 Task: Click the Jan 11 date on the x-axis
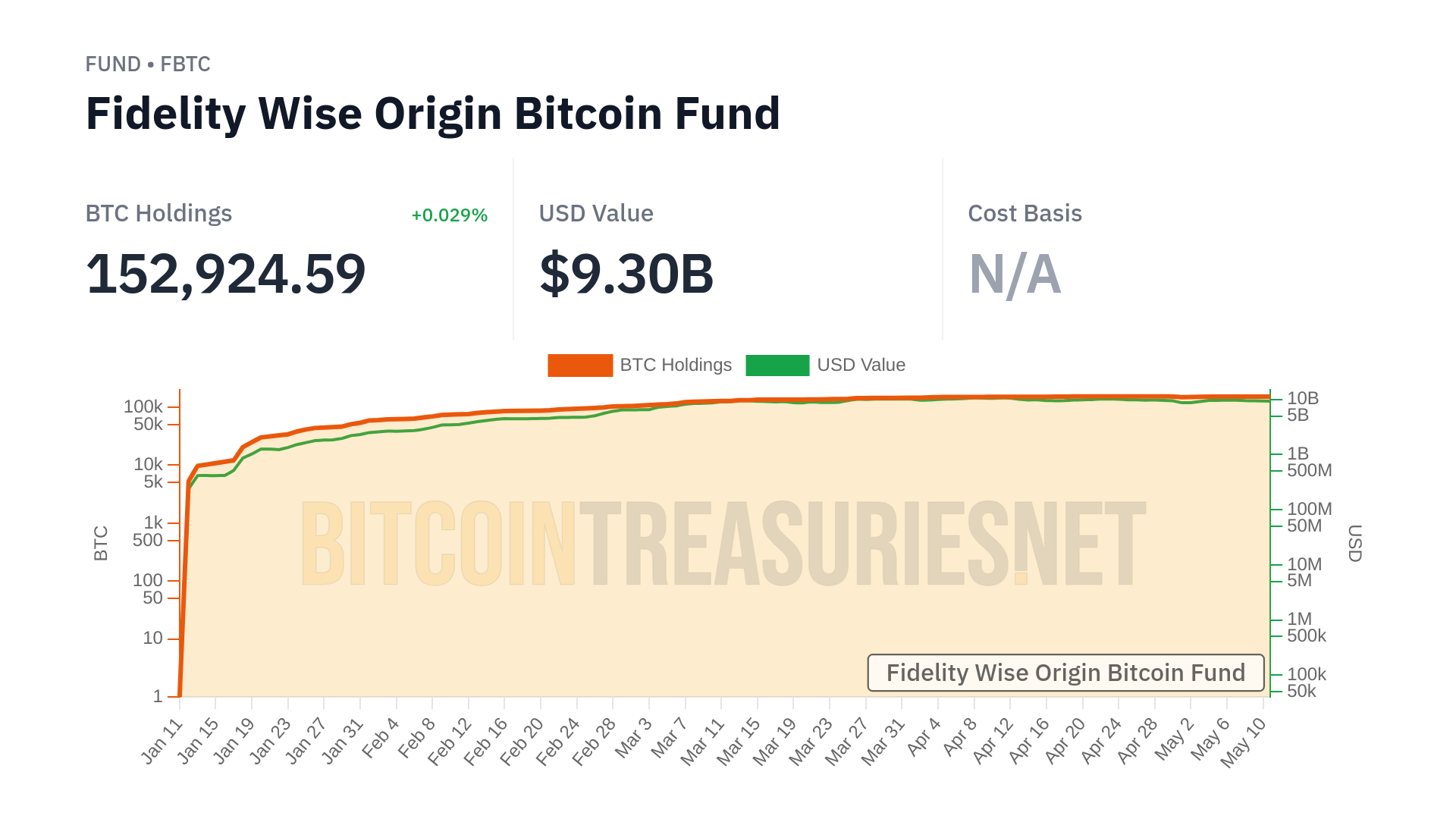tap(163, 741)
